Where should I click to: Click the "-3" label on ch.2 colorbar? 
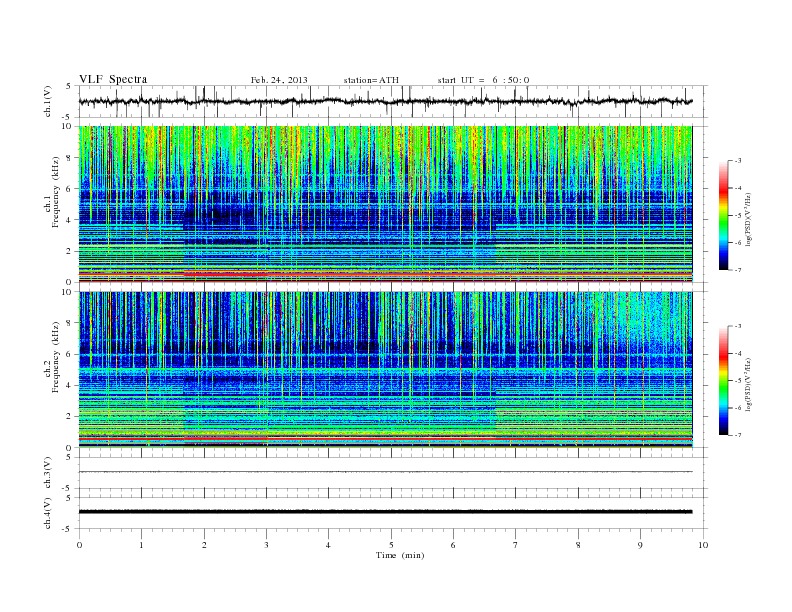(x=737, y=326)
